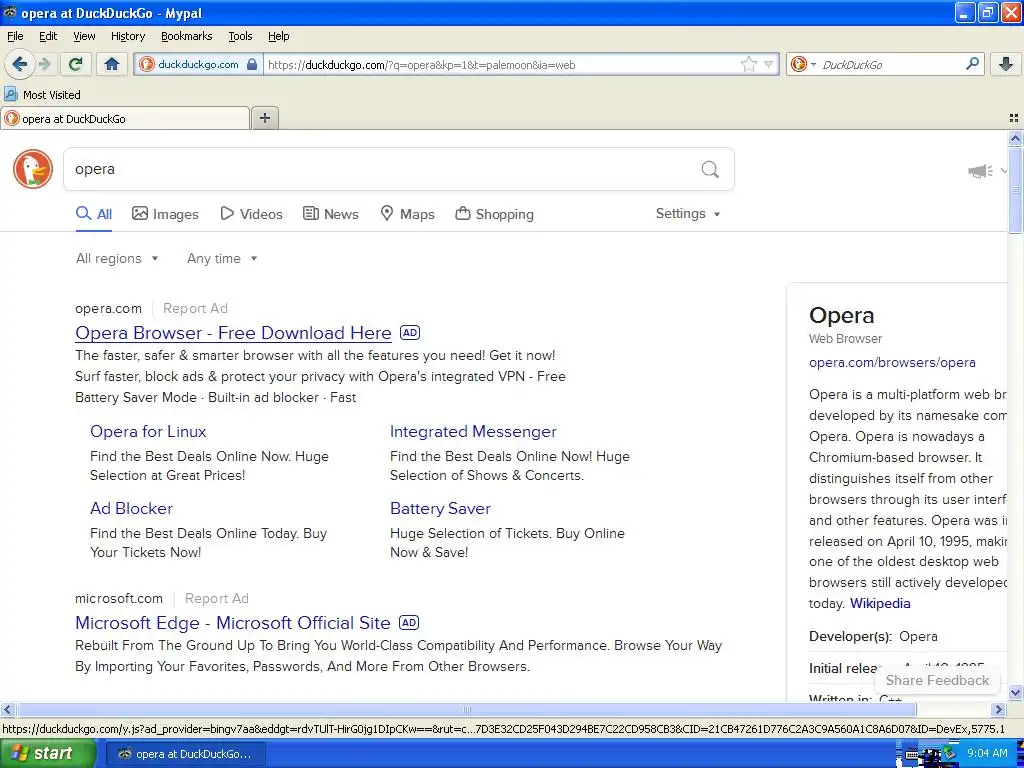Switch to the Videos results tab
The width and height of the screenshot is (1024, 768).
tap(251, 214)
